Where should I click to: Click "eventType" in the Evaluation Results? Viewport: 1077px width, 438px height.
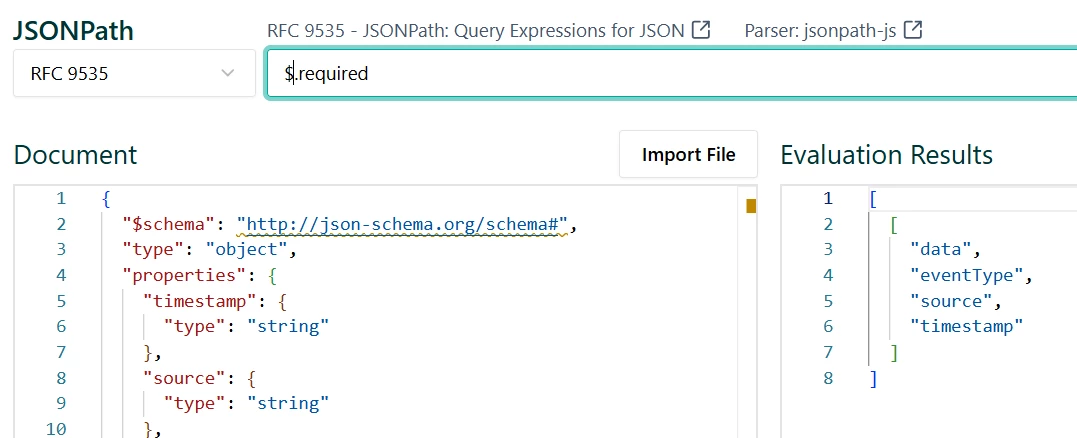point(969,275)
